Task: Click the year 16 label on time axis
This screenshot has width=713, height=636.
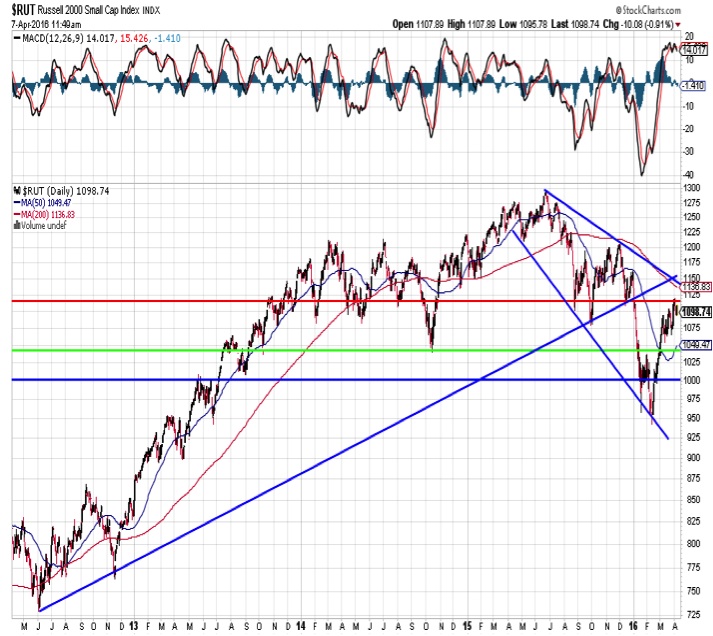Action: click(633, 626)
